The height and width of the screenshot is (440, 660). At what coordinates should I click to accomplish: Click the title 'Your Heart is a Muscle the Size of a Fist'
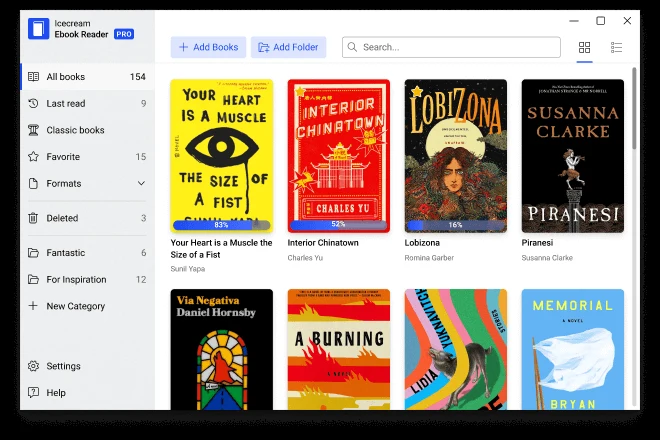[x=221, y=248]
